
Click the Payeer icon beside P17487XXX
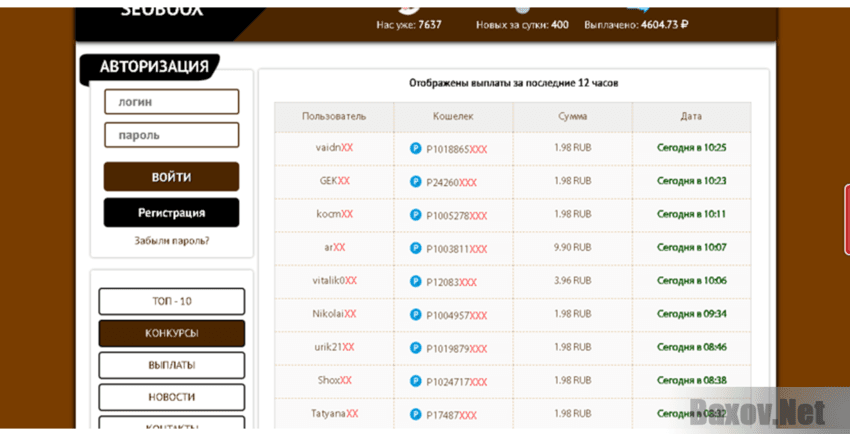pyautogui.click(x=416, y=414)
